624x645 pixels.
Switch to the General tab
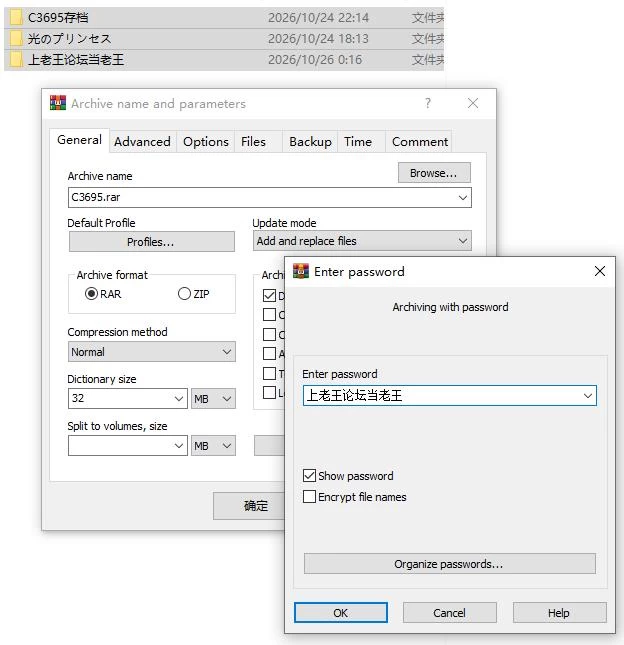click(79, 140)
